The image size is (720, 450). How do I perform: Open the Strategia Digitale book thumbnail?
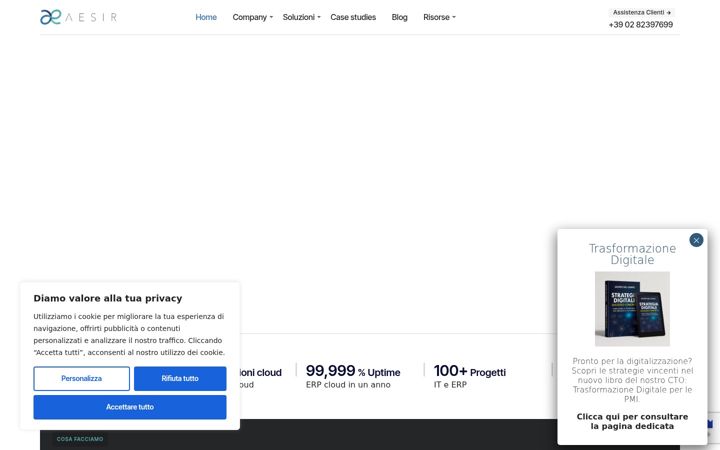click(632, 309)
